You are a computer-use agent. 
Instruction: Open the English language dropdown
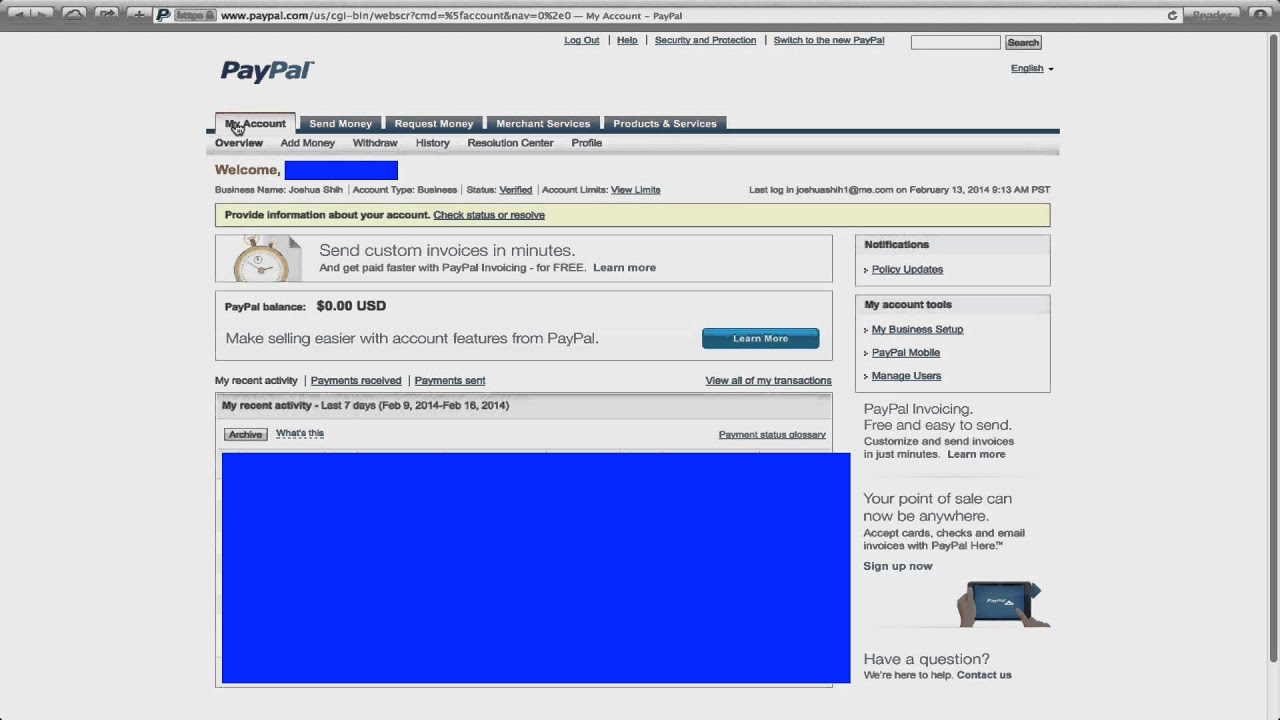(1032, 68)
